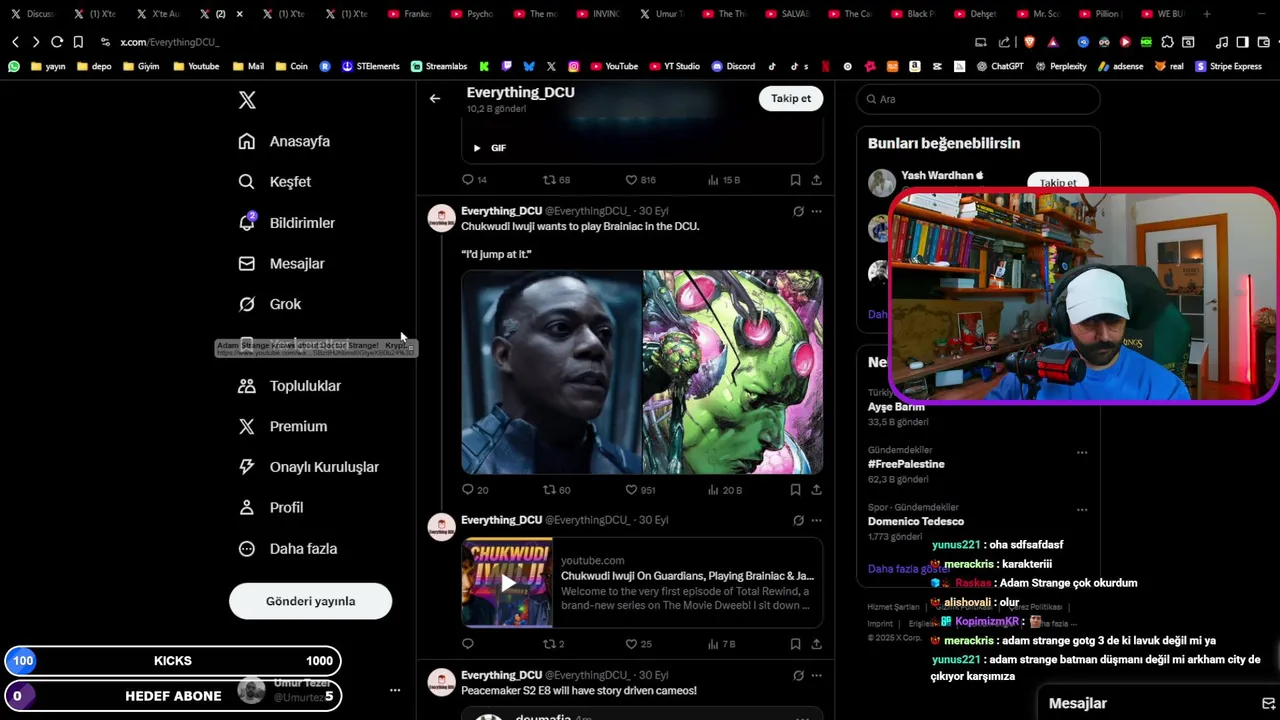The width and height of the screenshot is (1280, 720).
Task: Like the post with 25 likes
Action: 638,644
